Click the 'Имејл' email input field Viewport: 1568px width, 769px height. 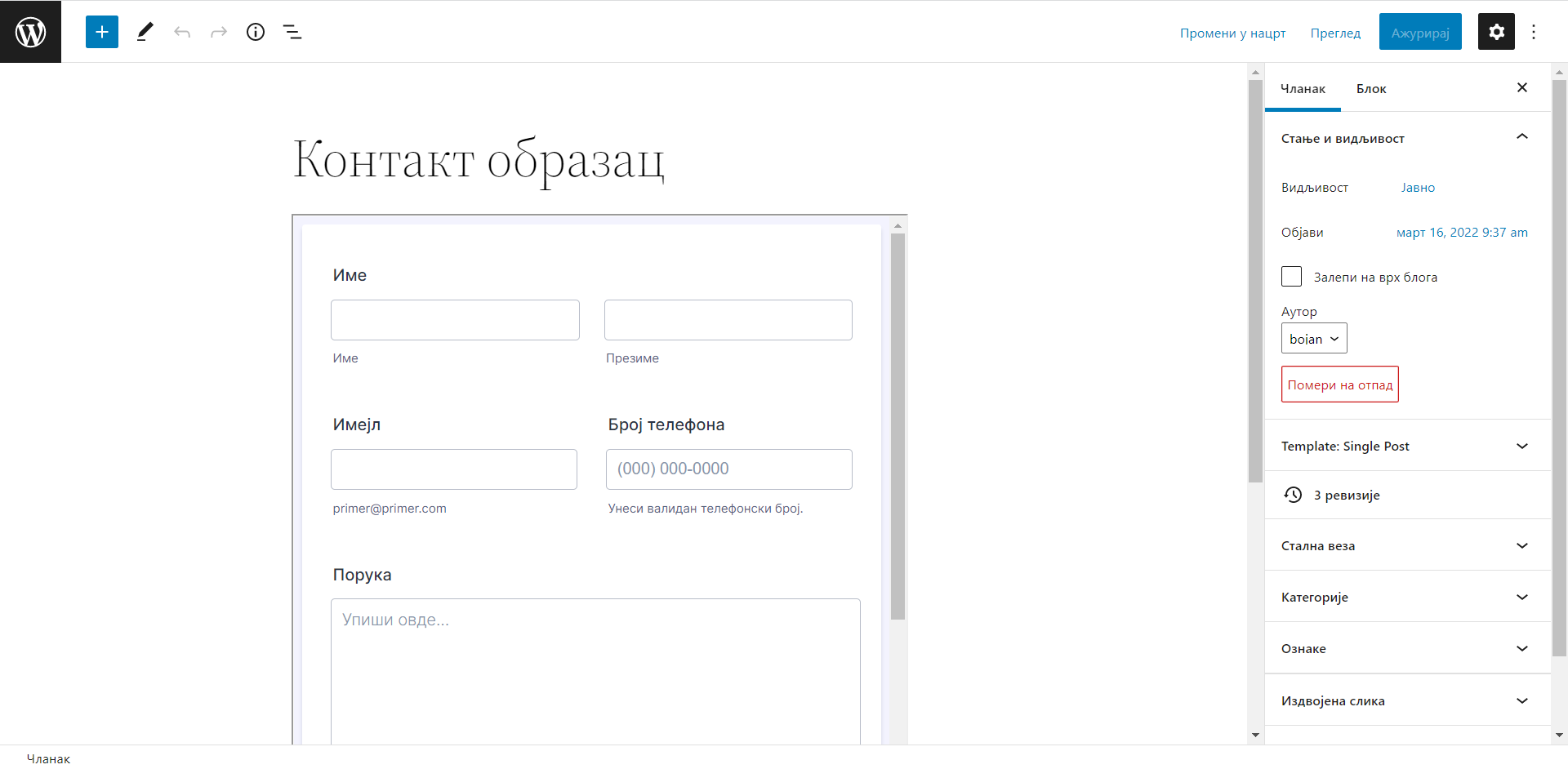(x=454, y=469)
